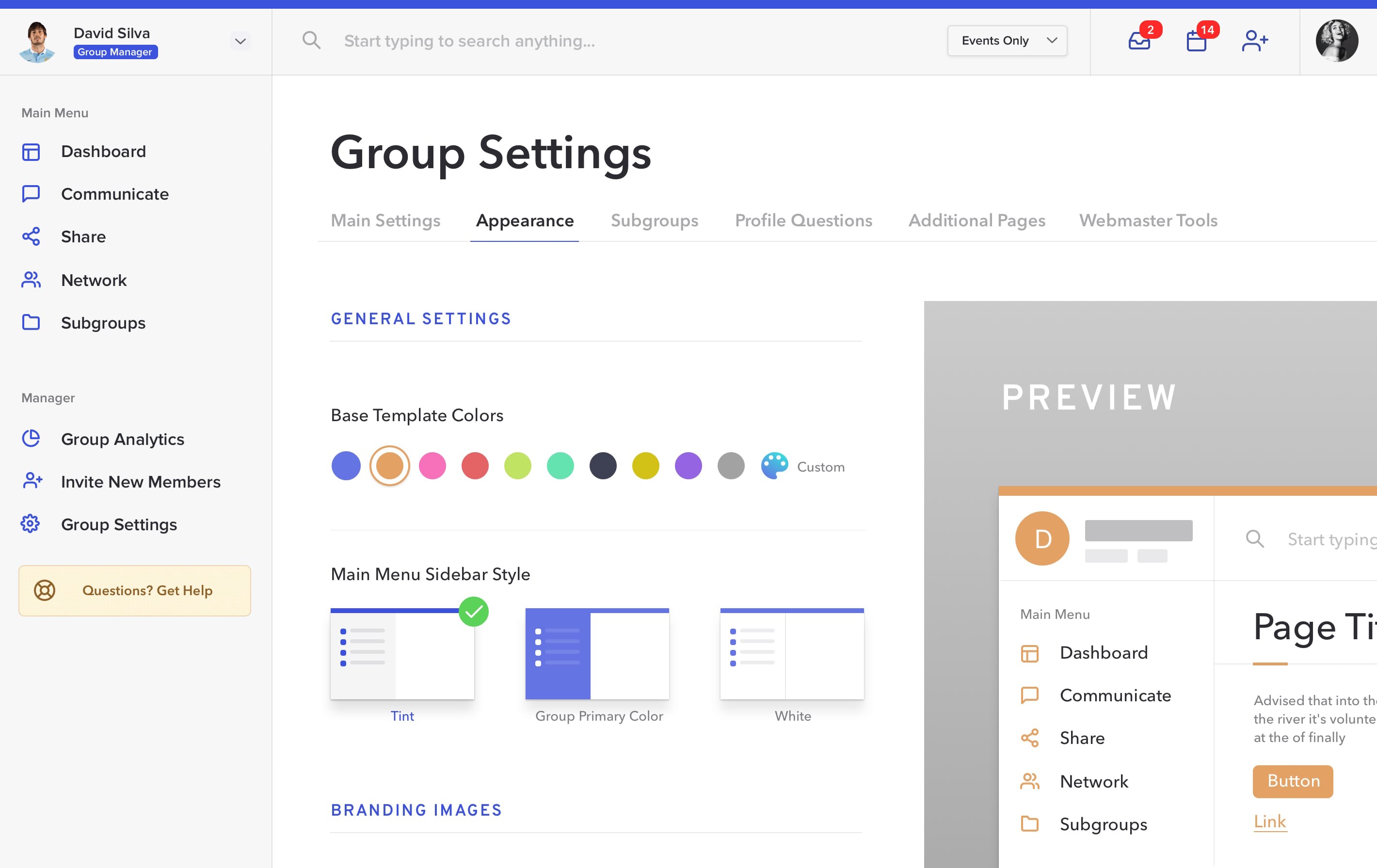Viewport: 1377px width, 868px height.
Task: Switch to the Subgroups tab
Action: (654, 221)
